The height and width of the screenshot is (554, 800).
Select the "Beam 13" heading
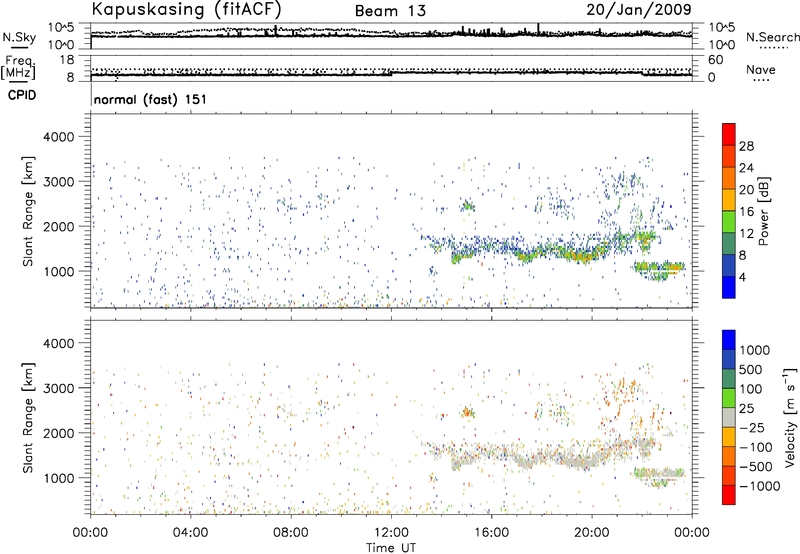pos(390,11)
